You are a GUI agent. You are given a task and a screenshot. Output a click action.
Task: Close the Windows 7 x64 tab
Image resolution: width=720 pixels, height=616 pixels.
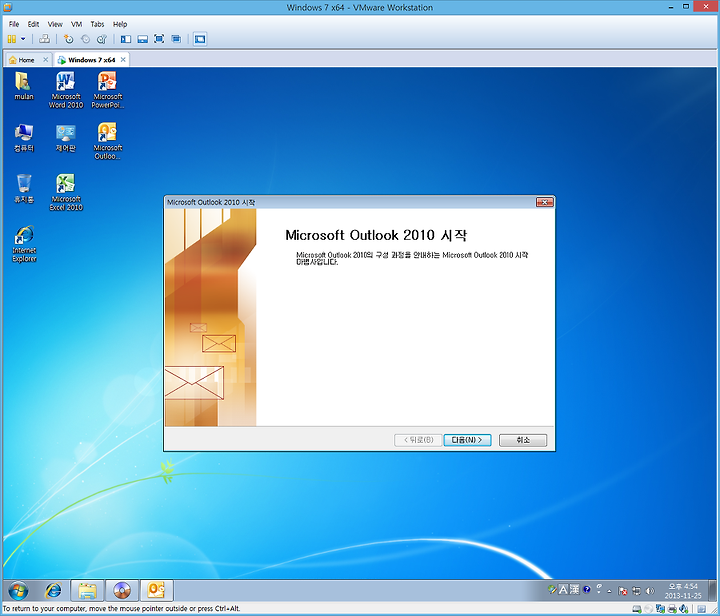123,60
